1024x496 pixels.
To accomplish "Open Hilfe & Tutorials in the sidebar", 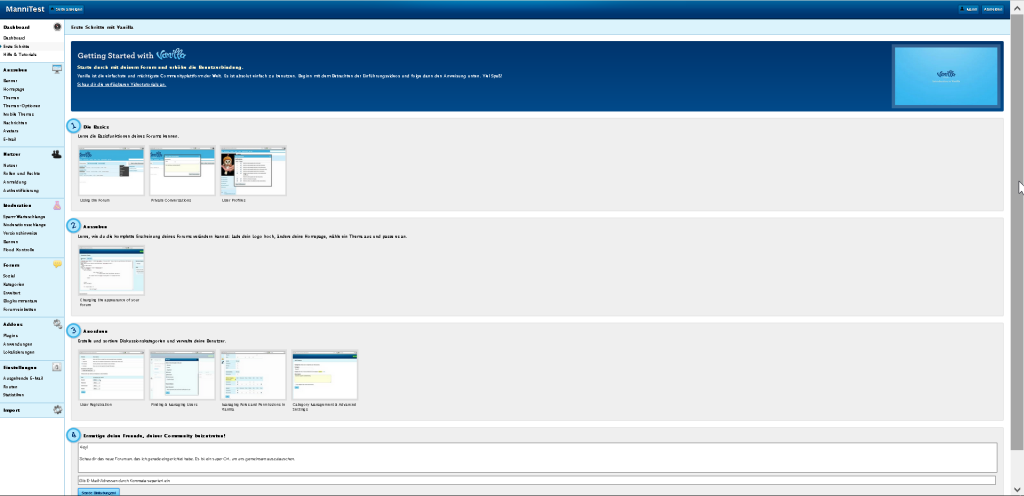I will click(x=19, y=55).
